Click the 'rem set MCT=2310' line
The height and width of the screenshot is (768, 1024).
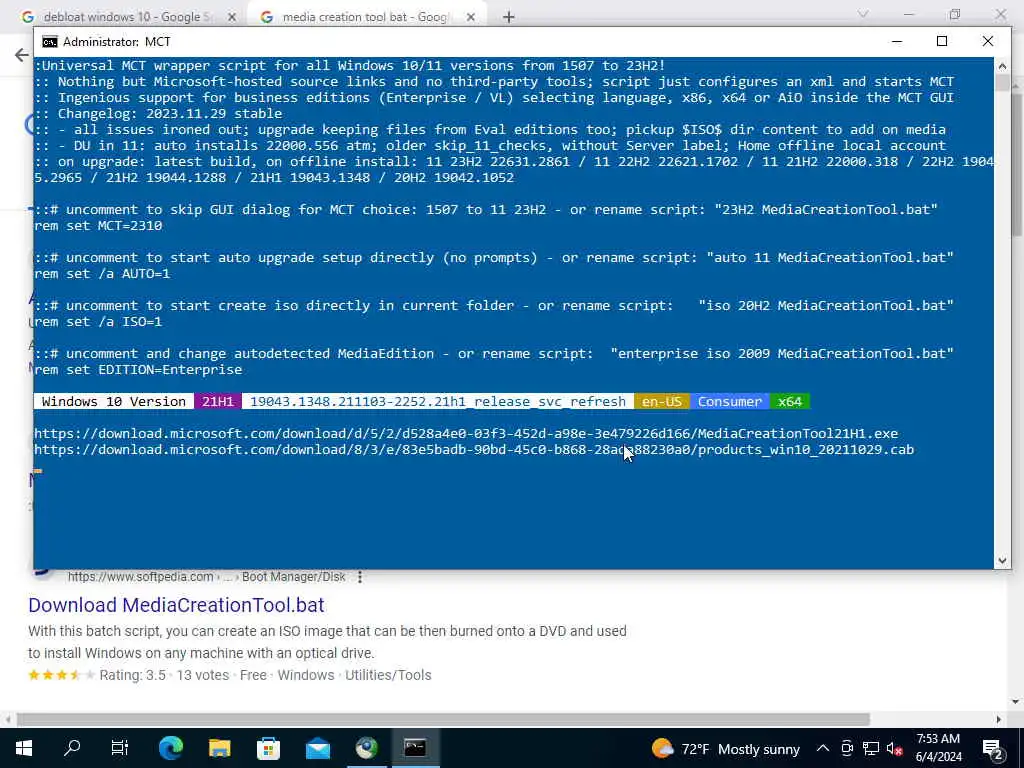98,226
